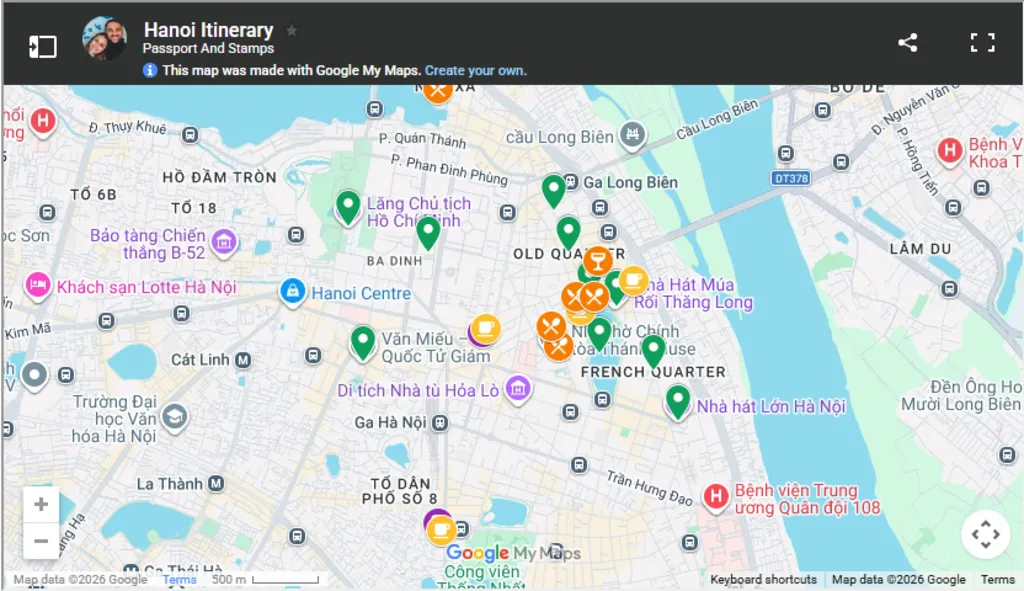Select the orange cocktail glass pin in Old Quarter

(x=597, y=261)
